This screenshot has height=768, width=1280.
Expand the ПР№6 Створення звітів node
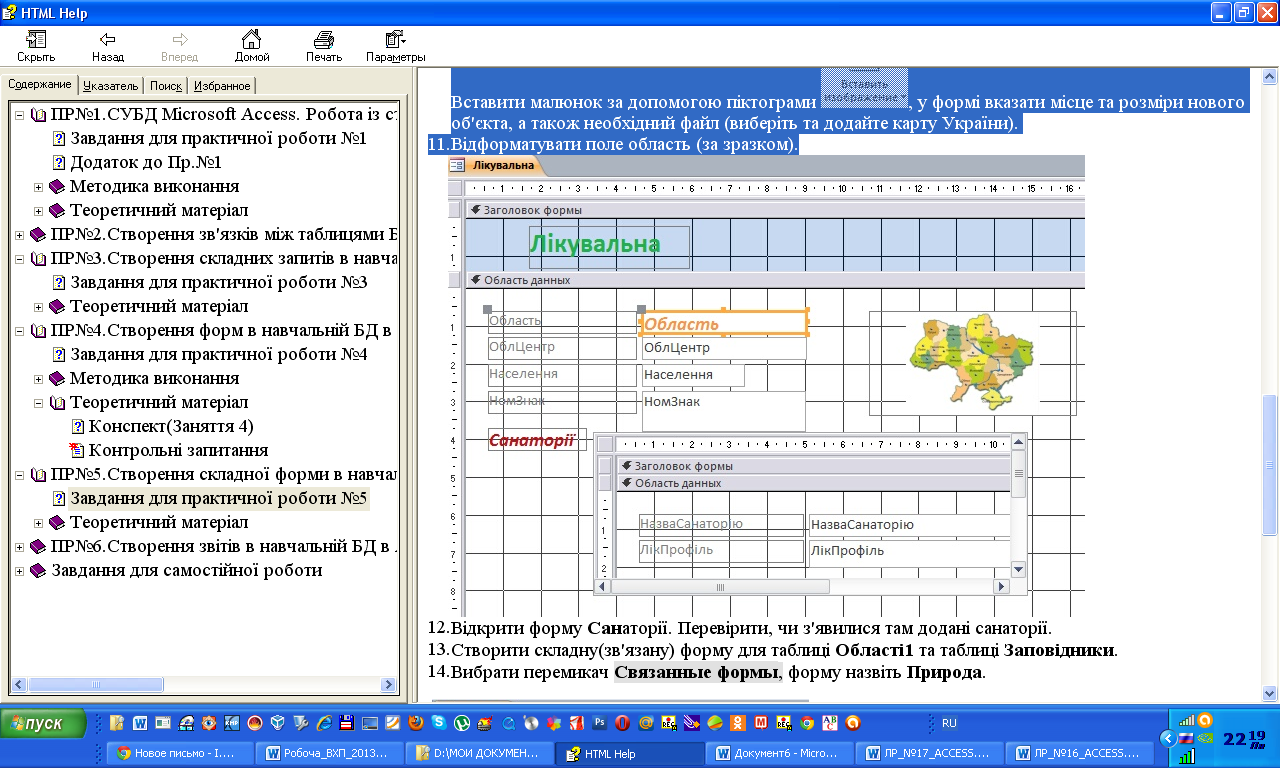click(21, 547)
